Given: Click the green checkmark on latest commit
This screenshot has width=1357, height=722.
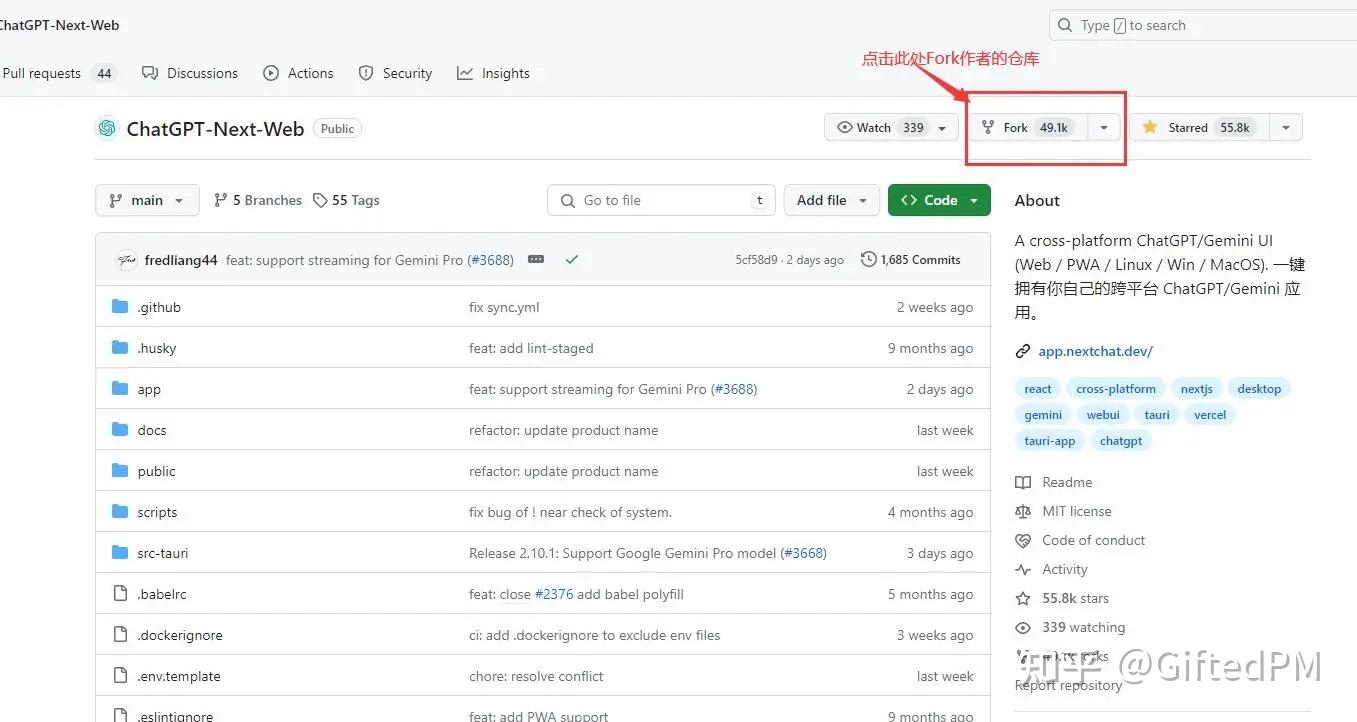Looking at the screenshot, I should click(x=572, y=258).
